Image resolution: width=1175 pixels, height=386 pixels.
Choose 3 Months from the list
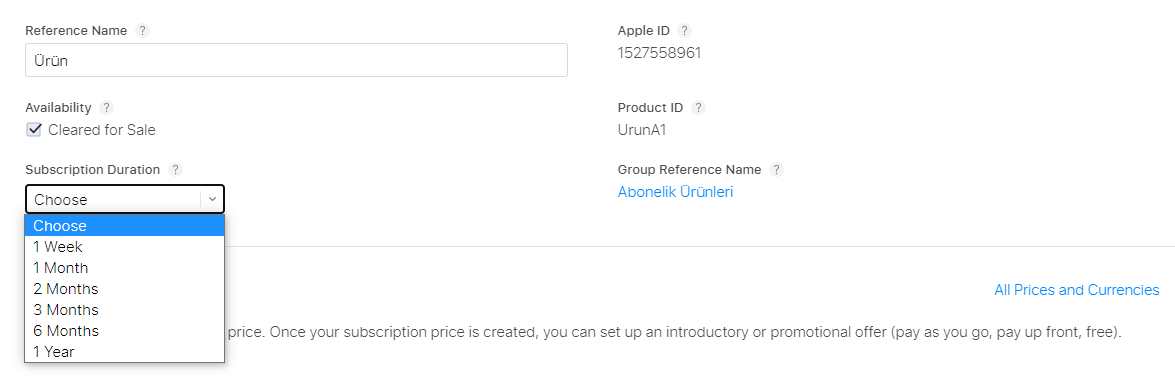tap(124, 310)
